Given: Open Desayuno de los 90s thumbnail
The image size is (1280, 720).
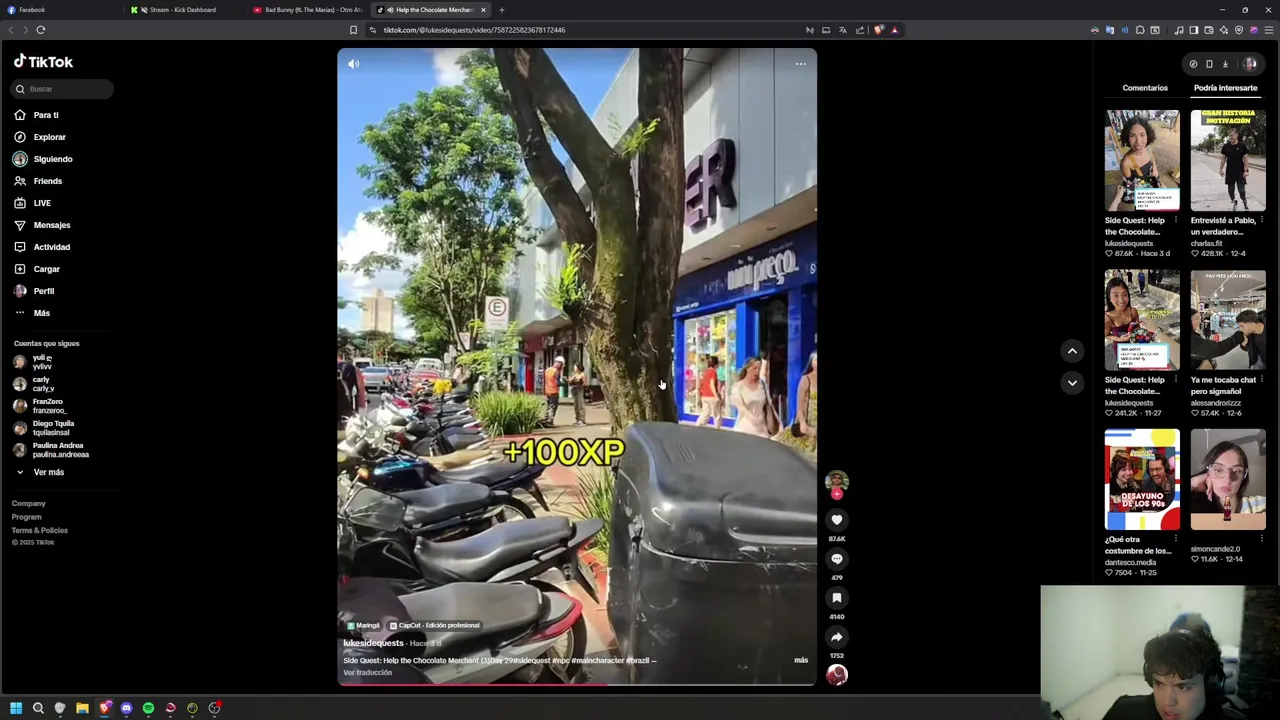Looking at the screenshot, I should [1142, 479].
